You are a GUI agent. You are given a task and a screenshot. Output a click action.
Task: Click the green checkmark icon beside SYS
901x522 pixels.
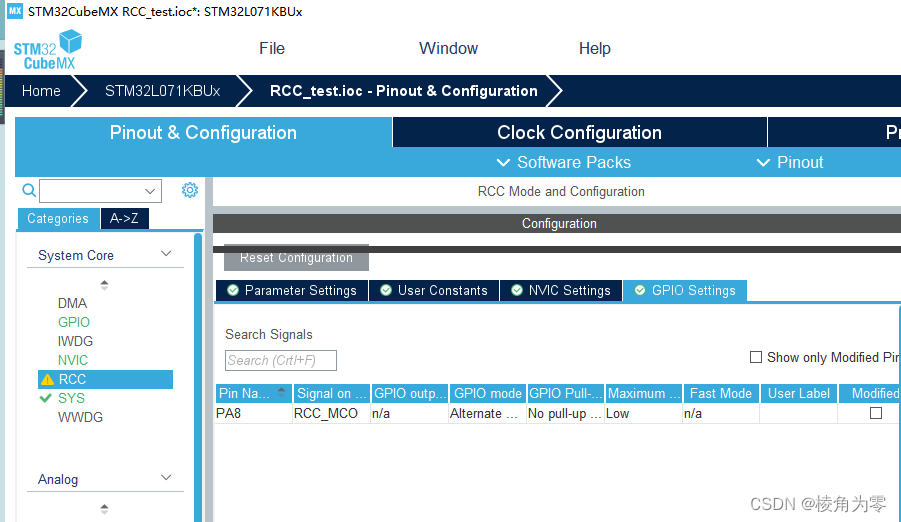[45, 398]
